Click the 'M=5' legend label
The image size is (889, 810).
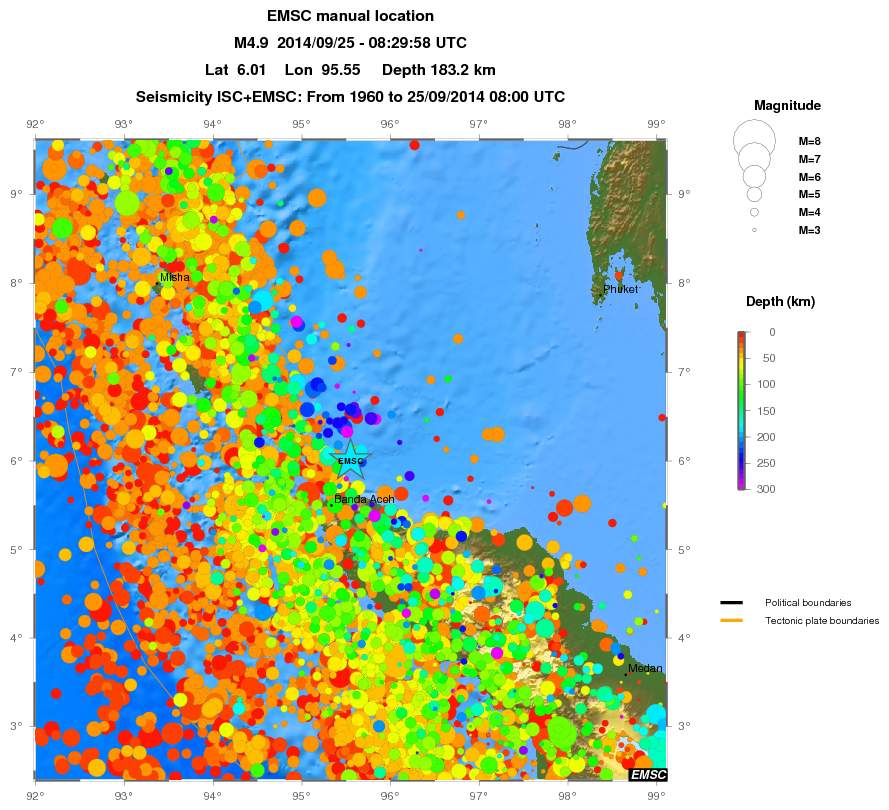coord(810,194)
